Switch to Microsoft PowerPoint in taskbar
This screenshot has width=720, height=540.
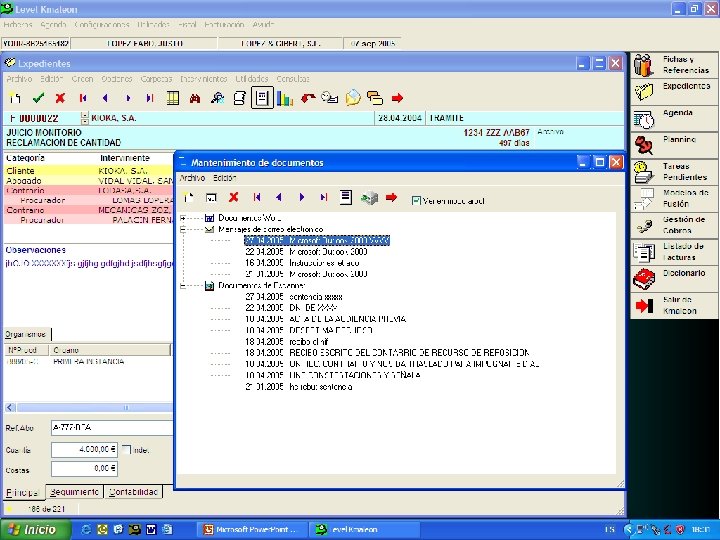click(252, 529)
